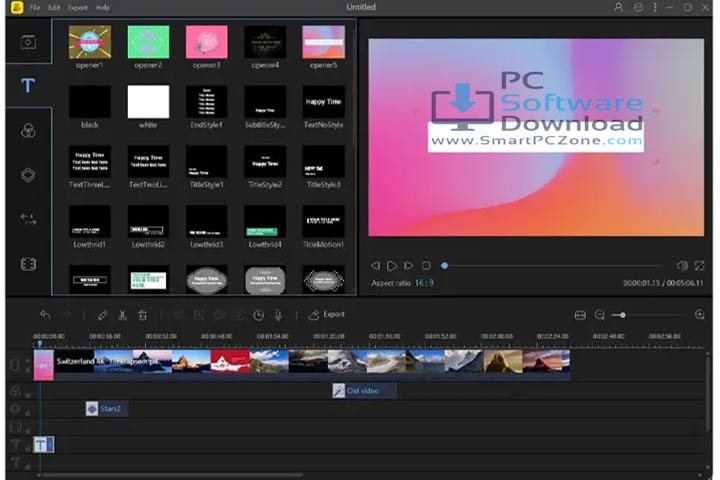Select the opener4 template
Image resolution: width=720 pixels, height=480 pixels.
pos(265,42)
